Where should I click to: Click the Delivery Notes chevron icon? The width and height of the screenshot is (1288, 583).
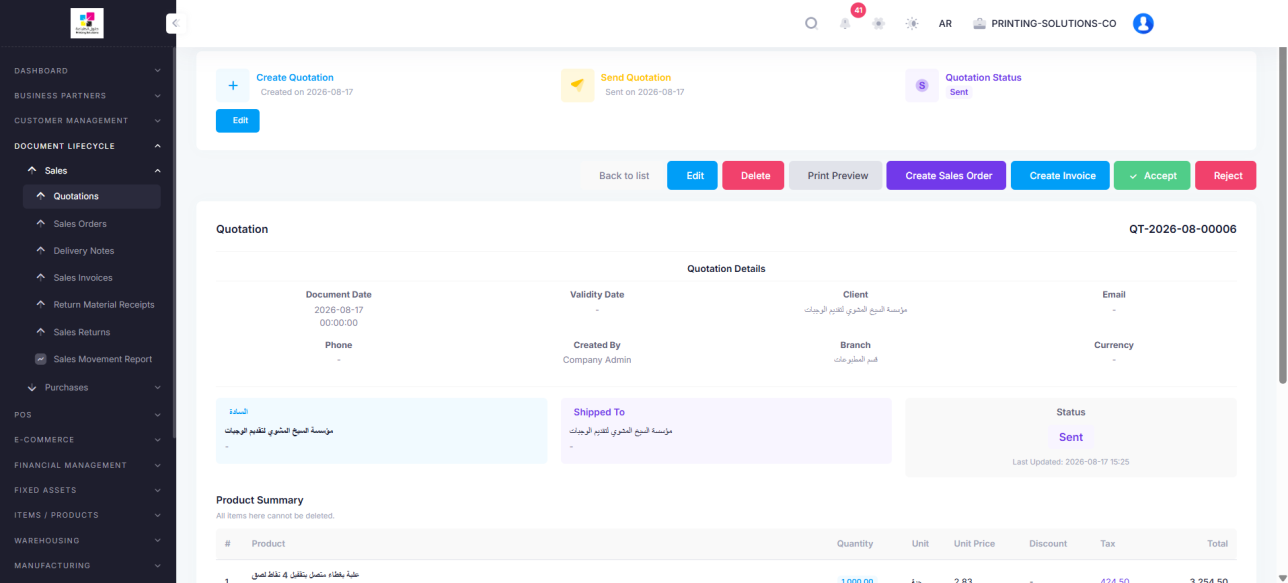click(41, 250)
